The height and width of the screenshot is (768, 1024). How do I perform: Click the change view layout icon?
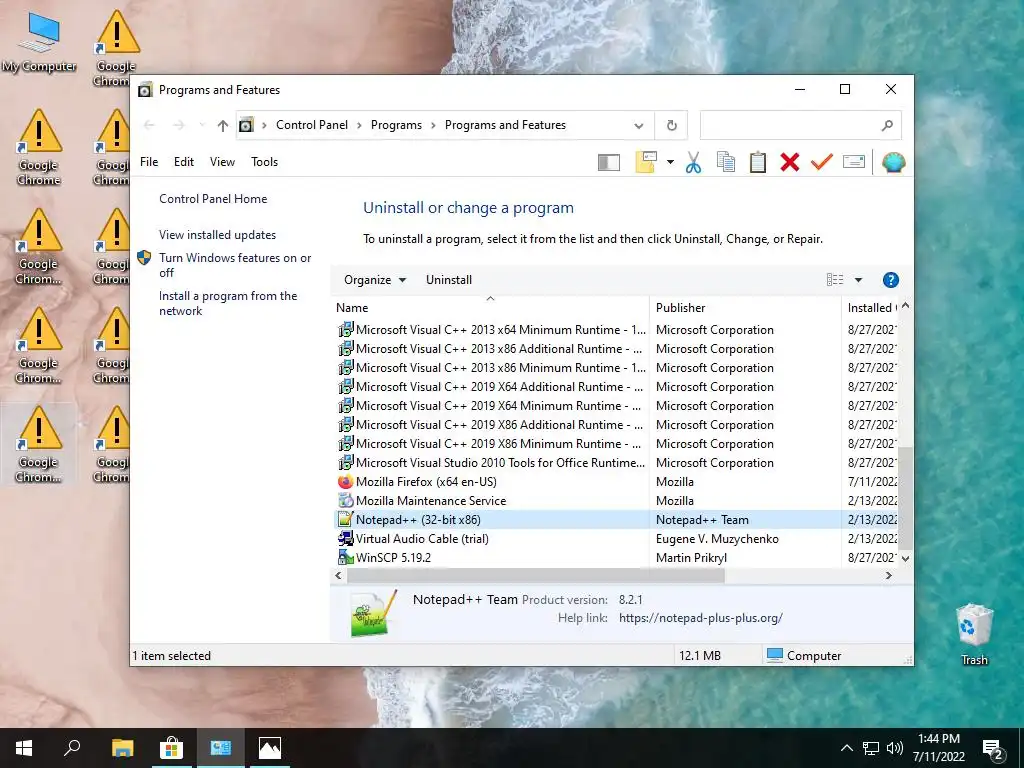835,280
